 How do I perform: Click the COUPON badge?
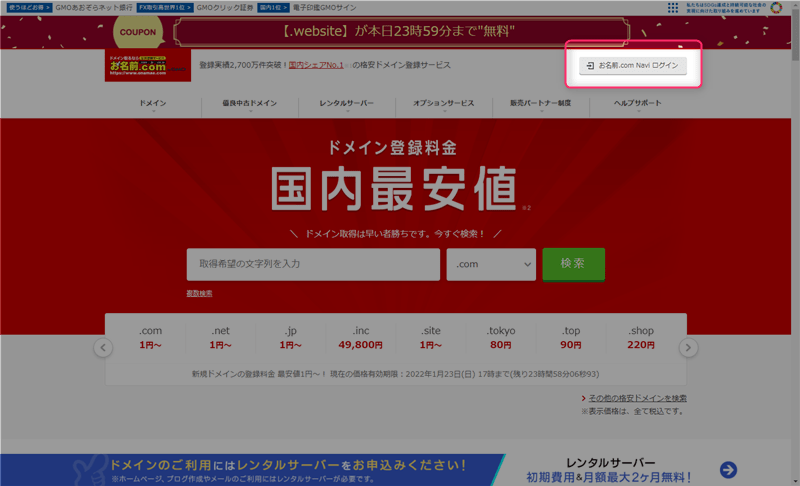[x=138, y=32]
